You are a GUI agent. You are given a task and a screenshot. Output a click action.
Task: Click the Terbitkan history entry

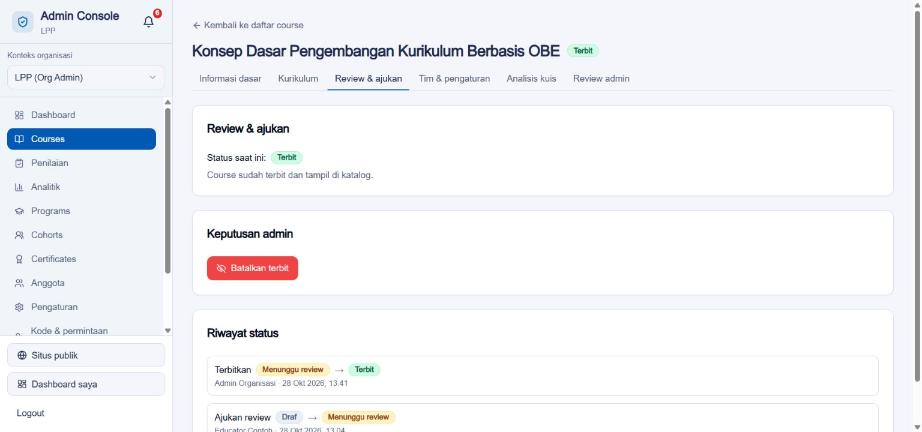(x=543, y=376)
